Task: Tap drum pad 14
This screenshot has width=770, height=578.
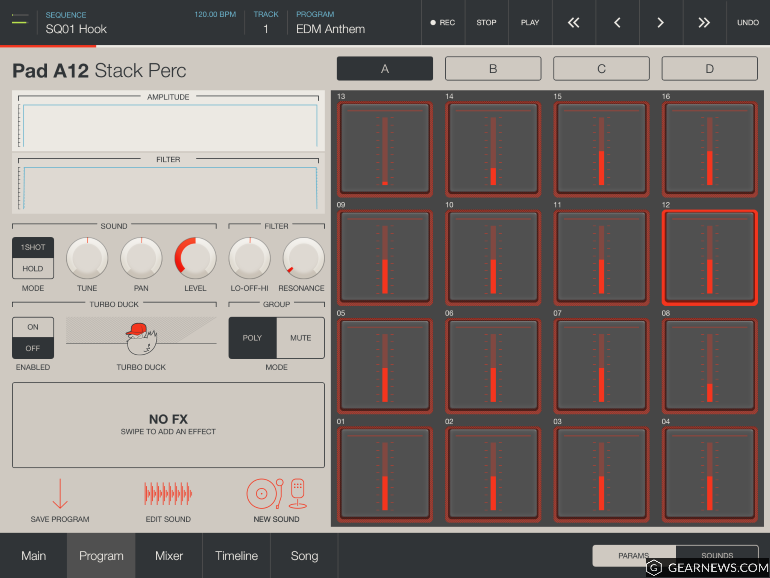Action: [493, 149]
